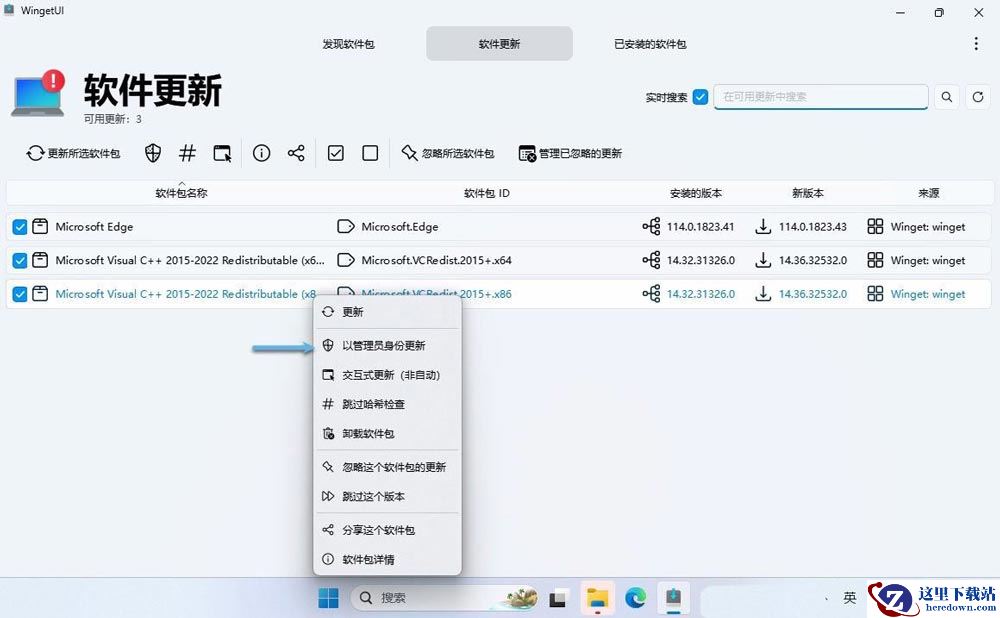This screenshot has height=618, width=1000.
Task: Click ID tag icon beside Microsoft.VCRedist.2015+.x64
Action: (x=346, y=260)
